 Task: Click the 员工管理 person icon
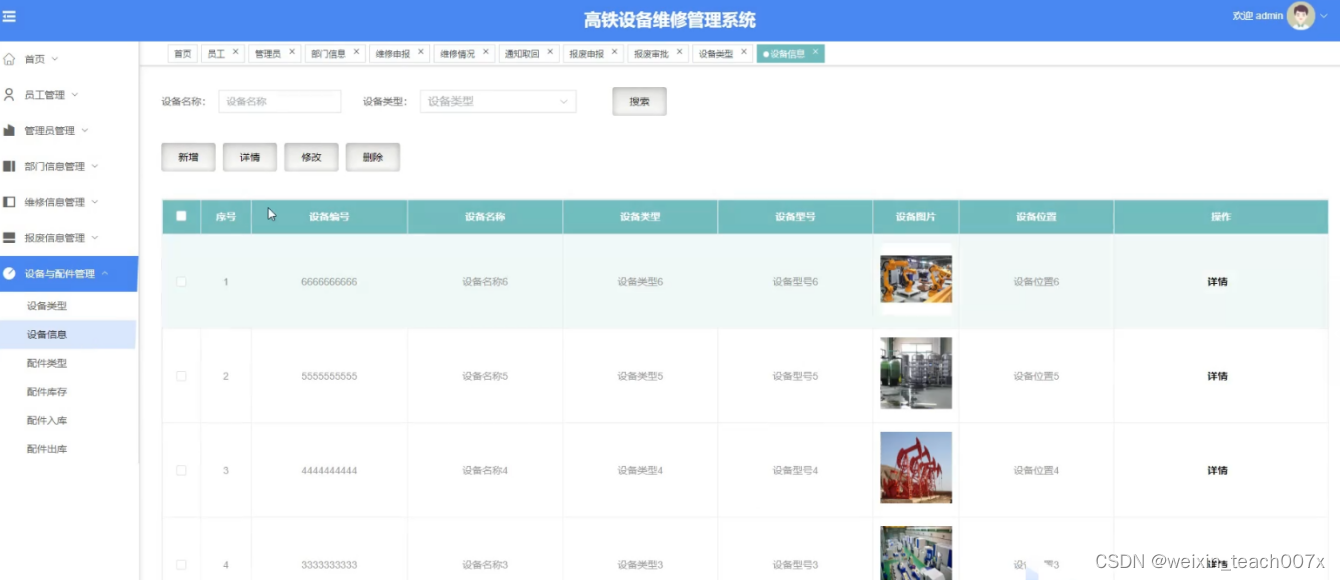[x=9, y=95]
